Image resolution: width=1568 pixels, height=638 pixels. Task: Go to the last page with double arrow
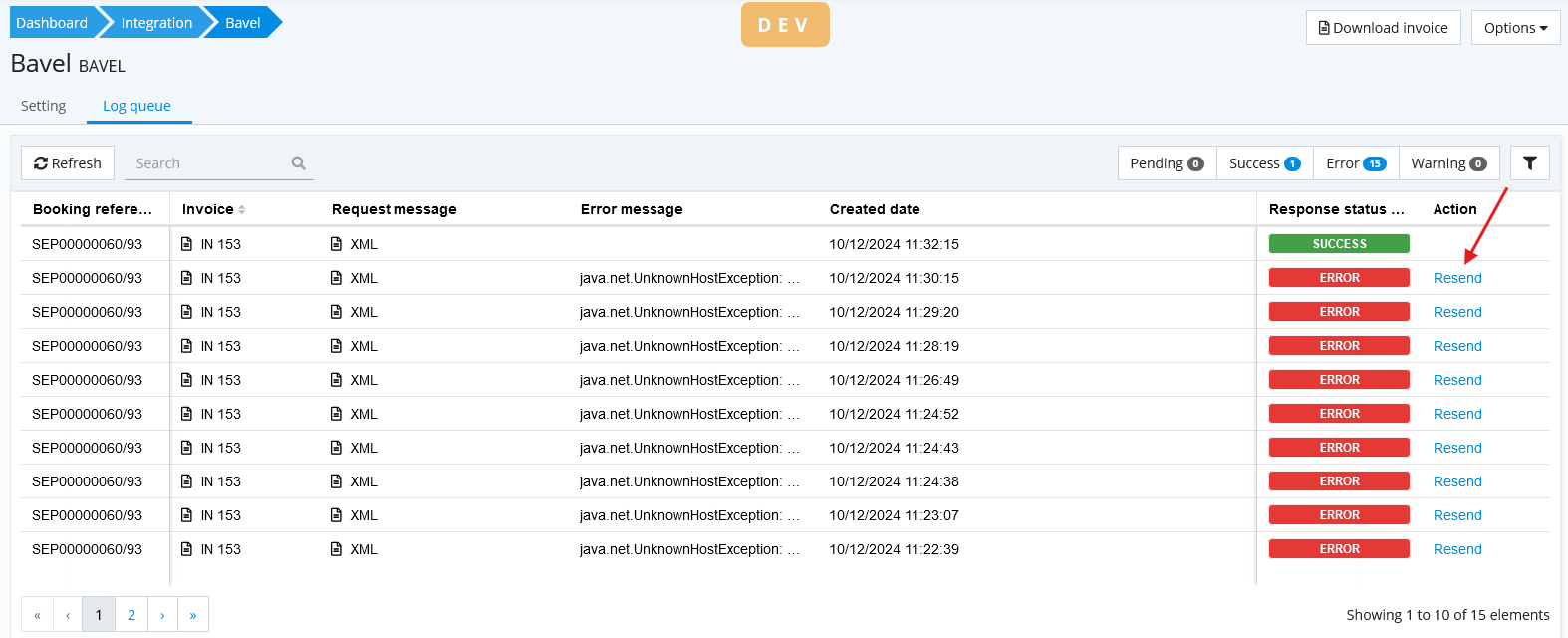pos(193,615)
